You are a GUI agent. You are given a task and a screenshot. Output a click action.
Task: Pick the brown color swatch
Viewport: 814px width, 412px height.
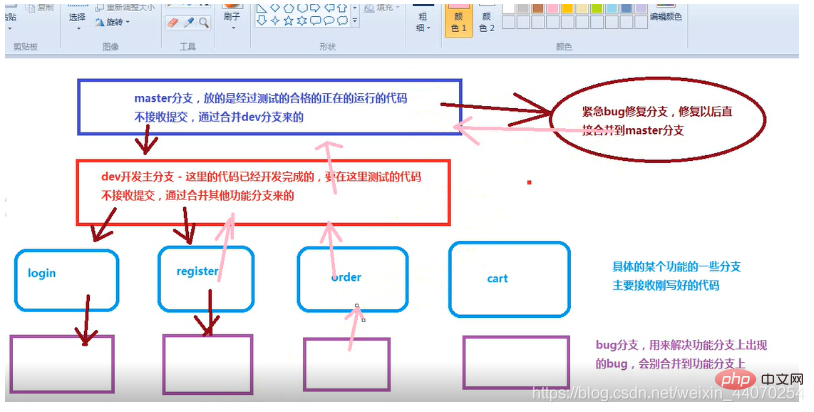tap(538, 8)
